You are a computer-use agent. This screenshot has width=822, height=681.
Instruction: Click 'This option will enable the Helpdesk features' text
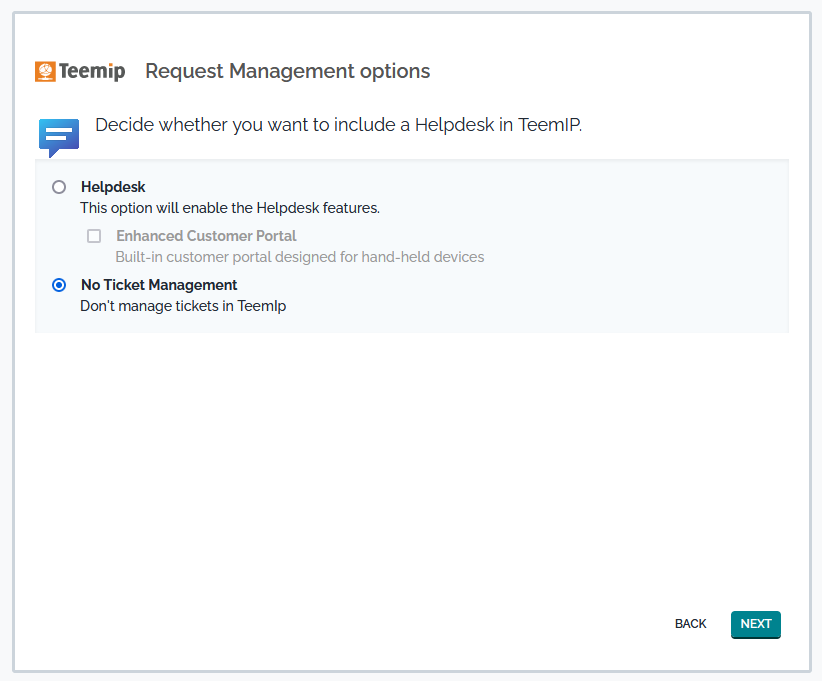click(230, 208)
